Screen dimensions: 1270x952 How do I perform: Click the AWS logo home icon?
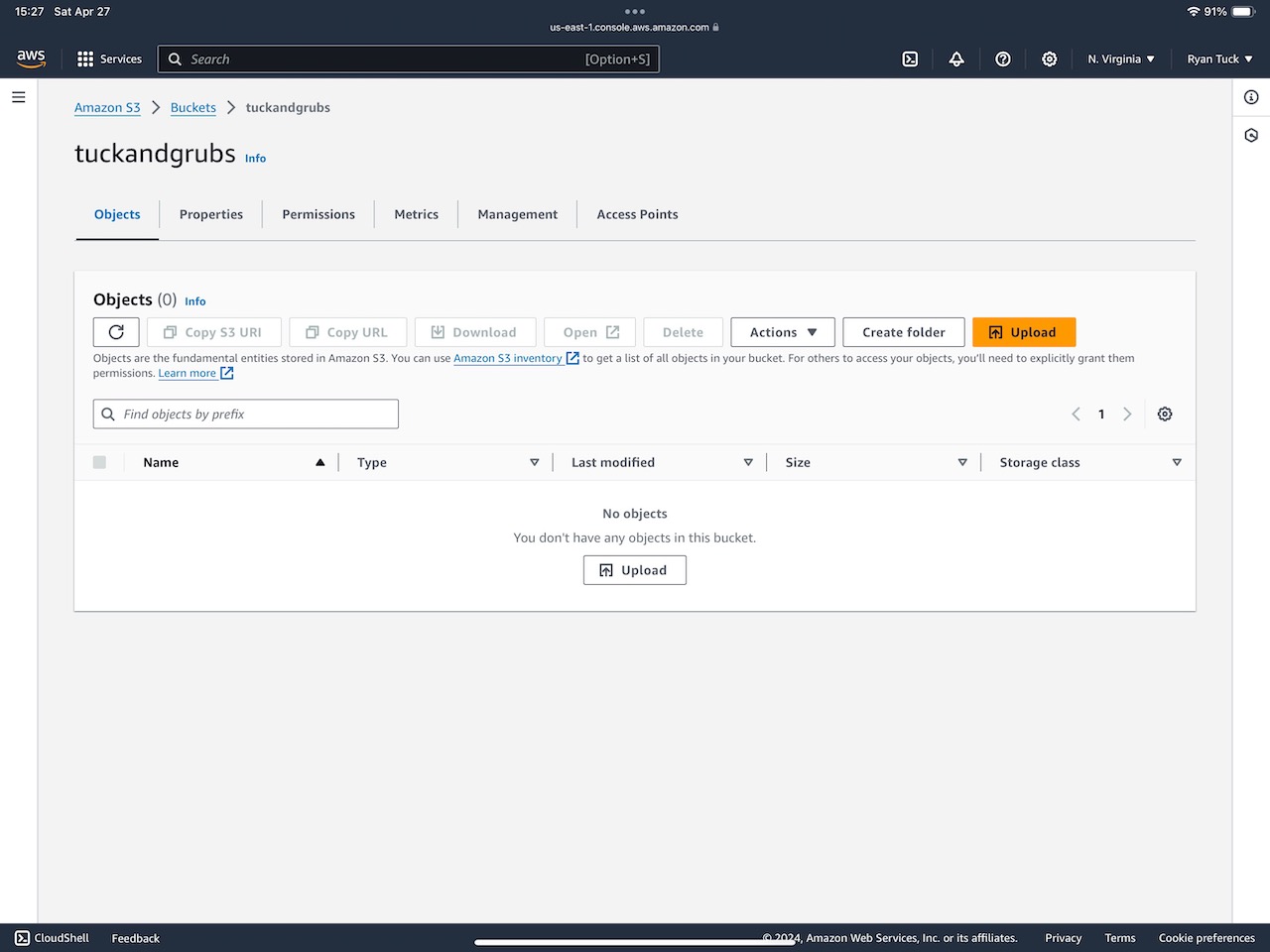(32, 59)
